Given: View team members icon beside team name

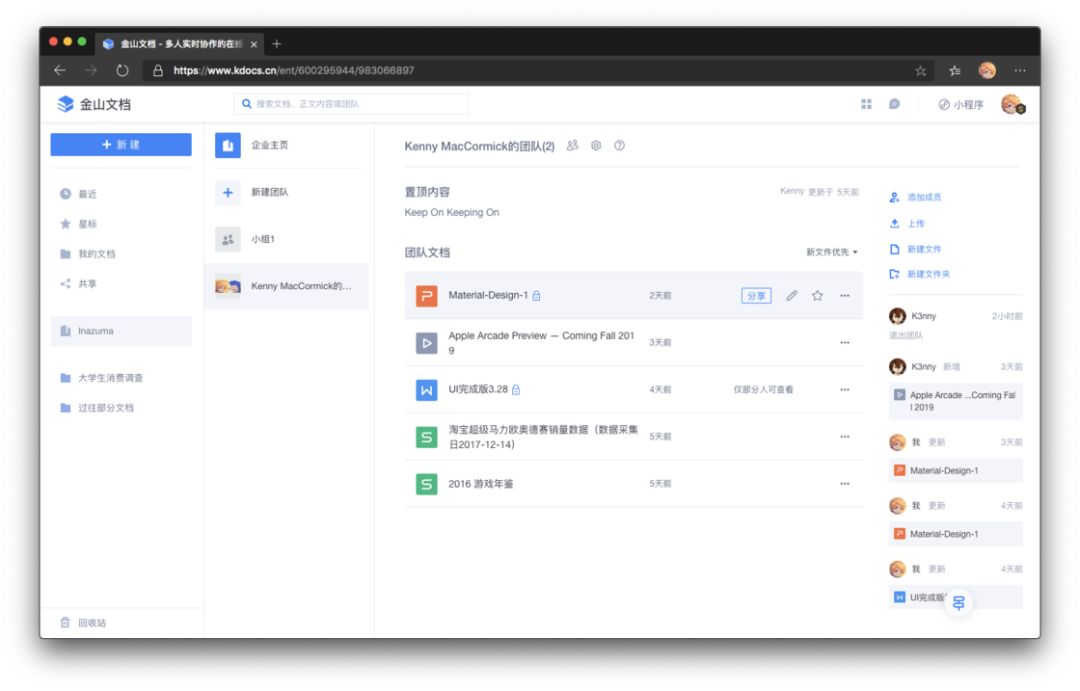Looking at the screenshot, I should [x=572, y=145].
